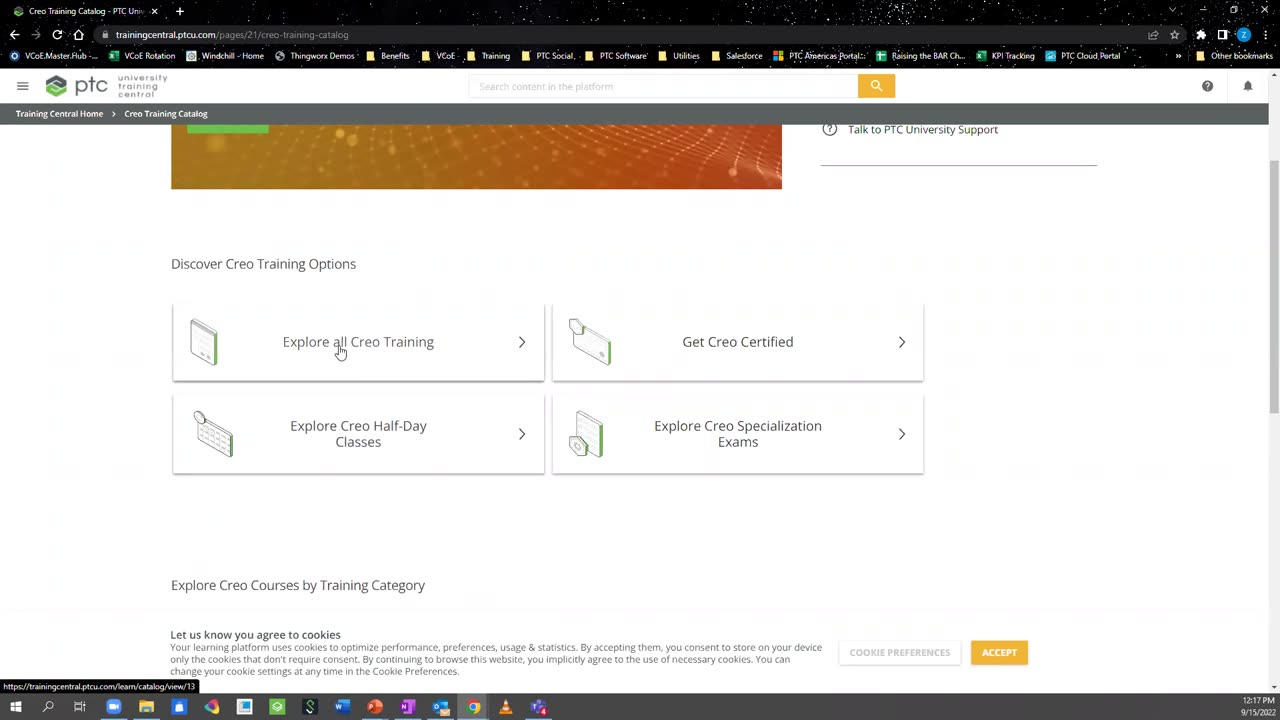Show more bookmarks with the overflow chevron
The width and height of the screenshot is (1280, 720).
(x=1178, y=56)
